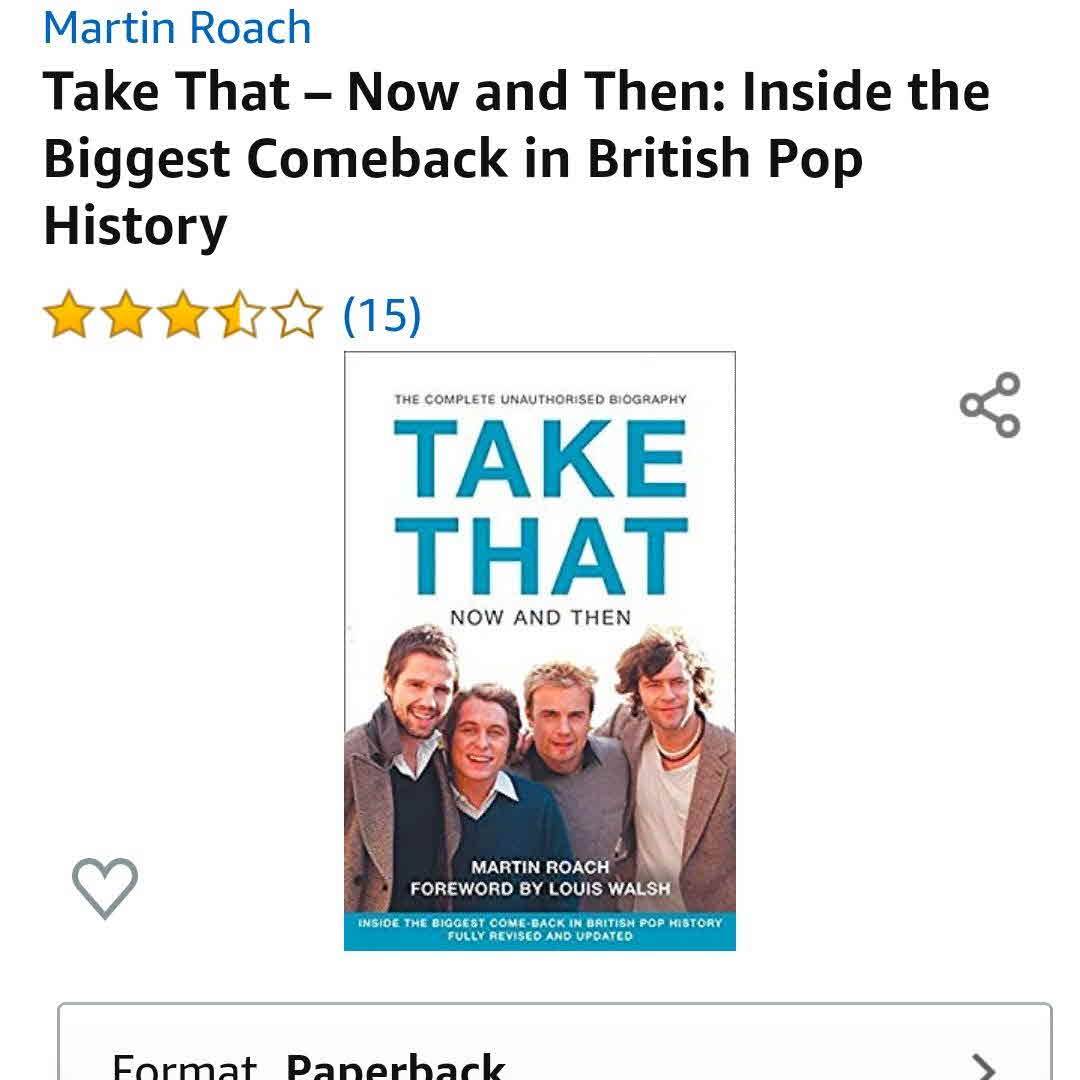Click Foreword by Louis Walsh on cover
Image resolution: width=1080 pixels, height=1080 pixels.
pos(540,889)
